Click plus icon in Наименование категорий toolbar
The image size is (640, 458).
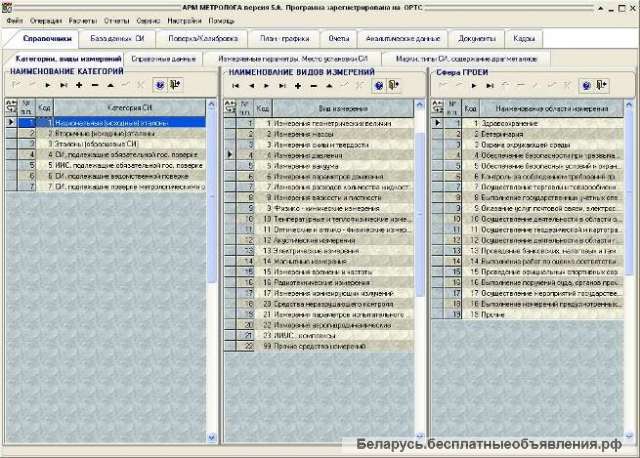(79, 87)
